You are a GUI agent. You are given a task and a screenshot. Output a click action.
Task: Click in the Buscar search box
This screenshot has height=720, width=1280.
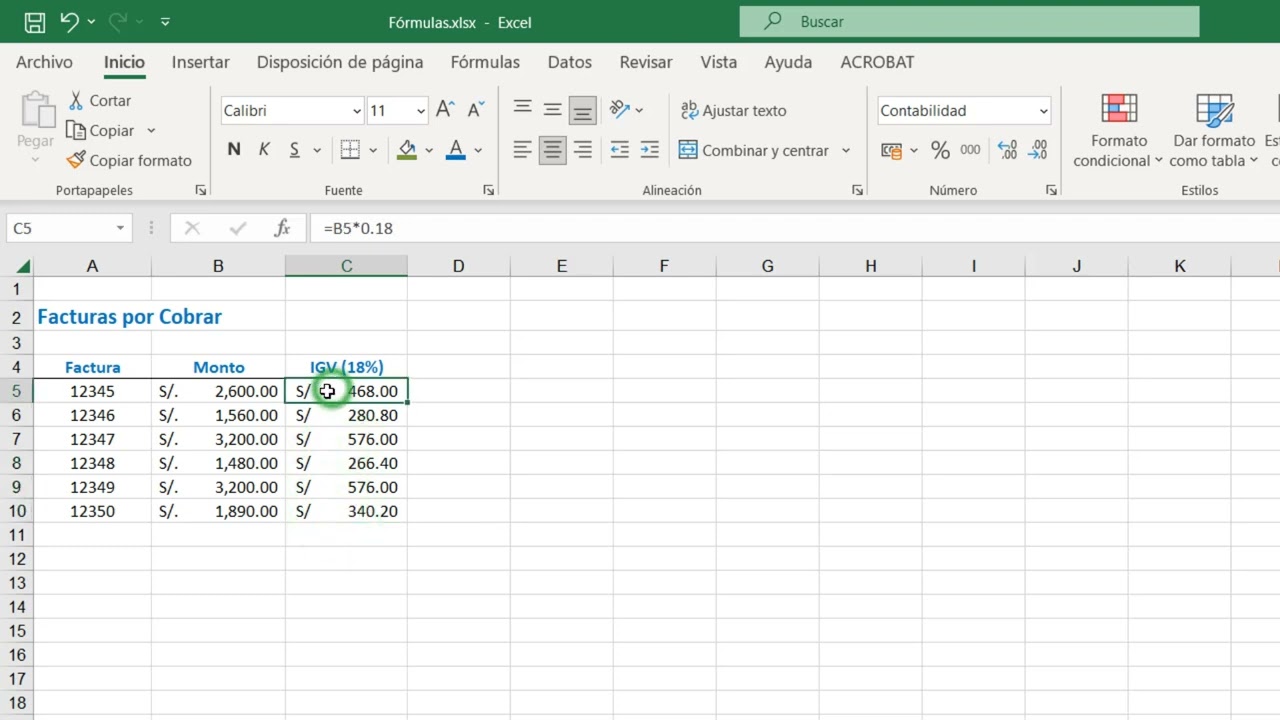tap(969, 21)
